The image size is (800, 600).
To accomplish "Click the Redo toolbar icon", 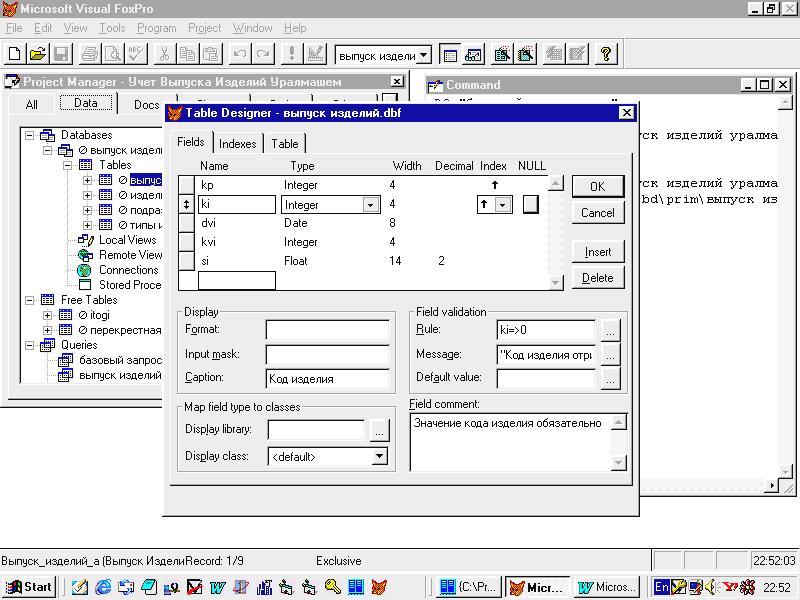I will 263,54.
